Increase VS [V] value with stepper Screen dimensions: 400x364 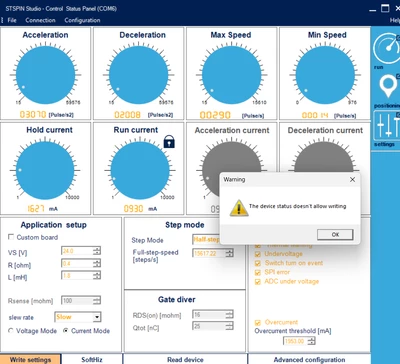[x=97, y=249]
